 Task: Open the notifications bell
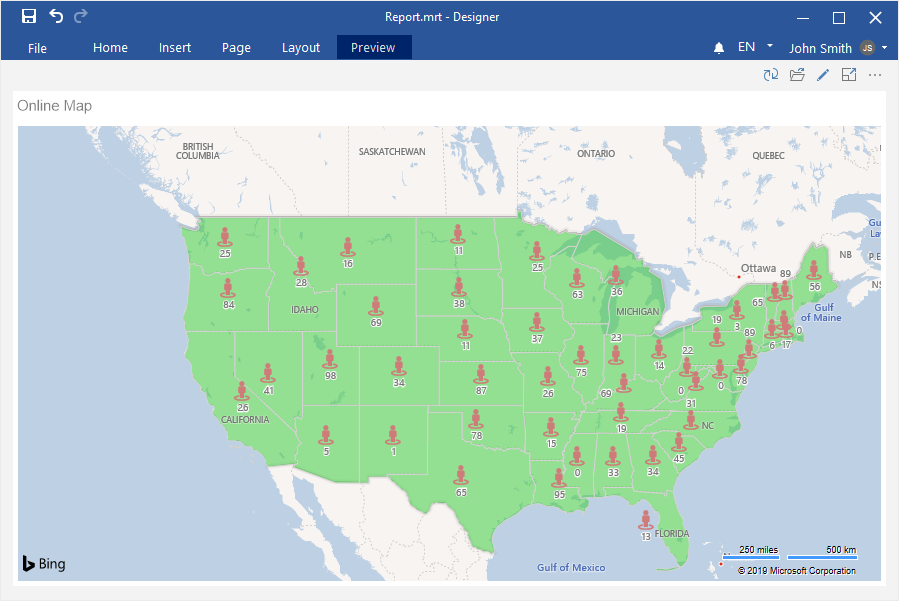(719, 48)
